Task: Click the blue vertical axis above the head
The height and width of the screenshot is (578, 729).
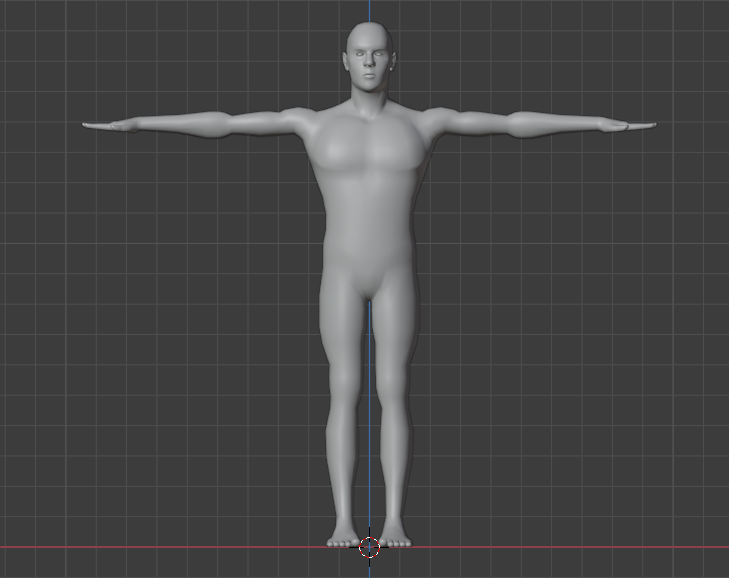Action: point(369,10)
